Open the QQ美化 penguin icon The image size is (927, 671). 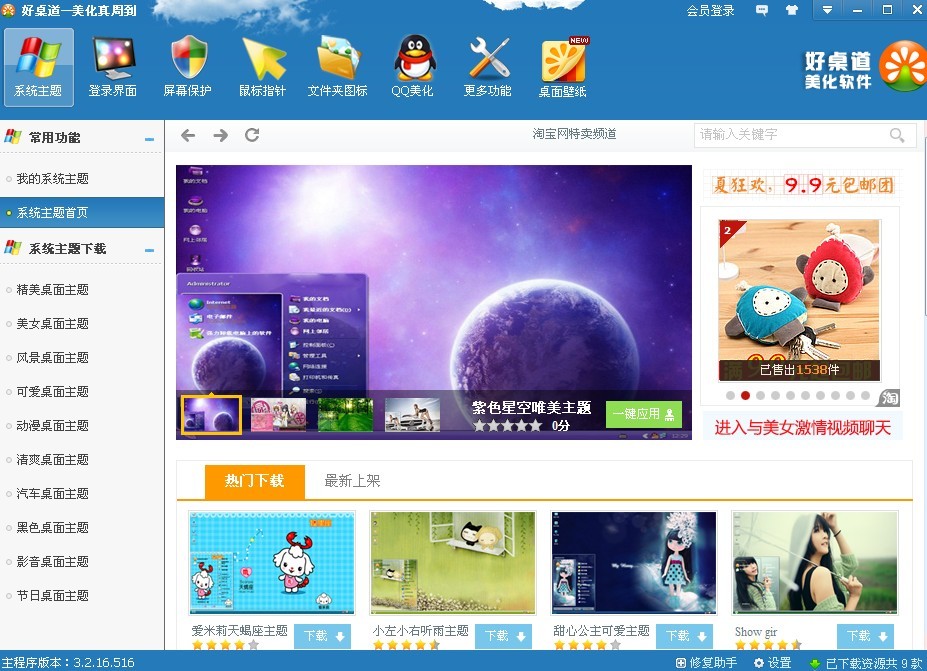point(413,66)
